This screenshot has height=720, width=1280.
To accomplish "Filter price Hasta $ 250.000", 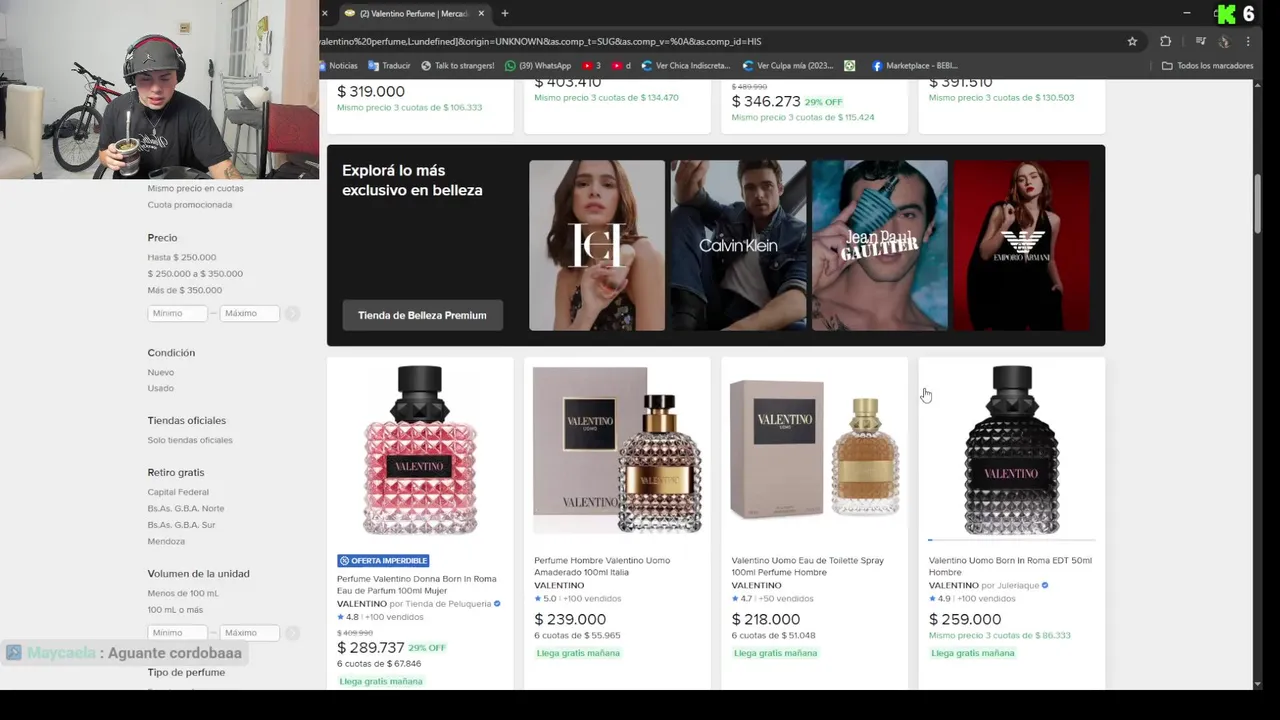I will 182,257.
